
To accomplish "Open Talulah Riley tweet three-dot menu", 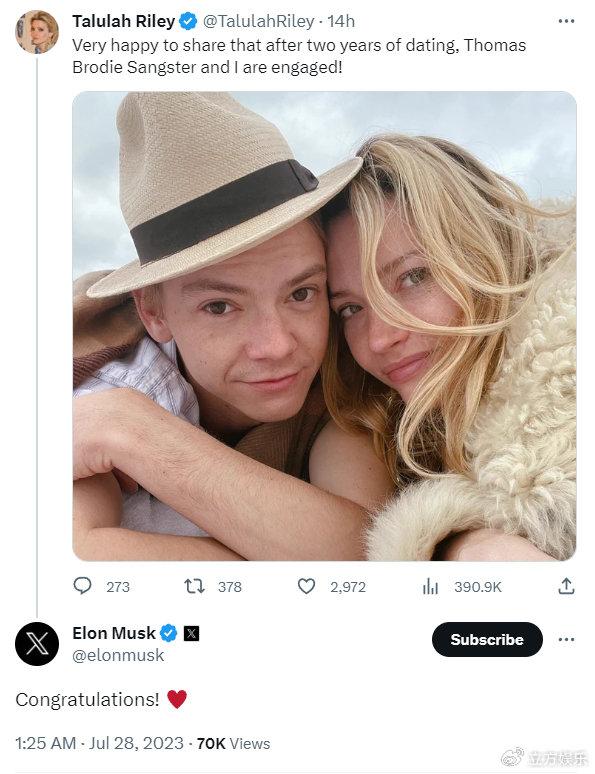I will [566, 21].
